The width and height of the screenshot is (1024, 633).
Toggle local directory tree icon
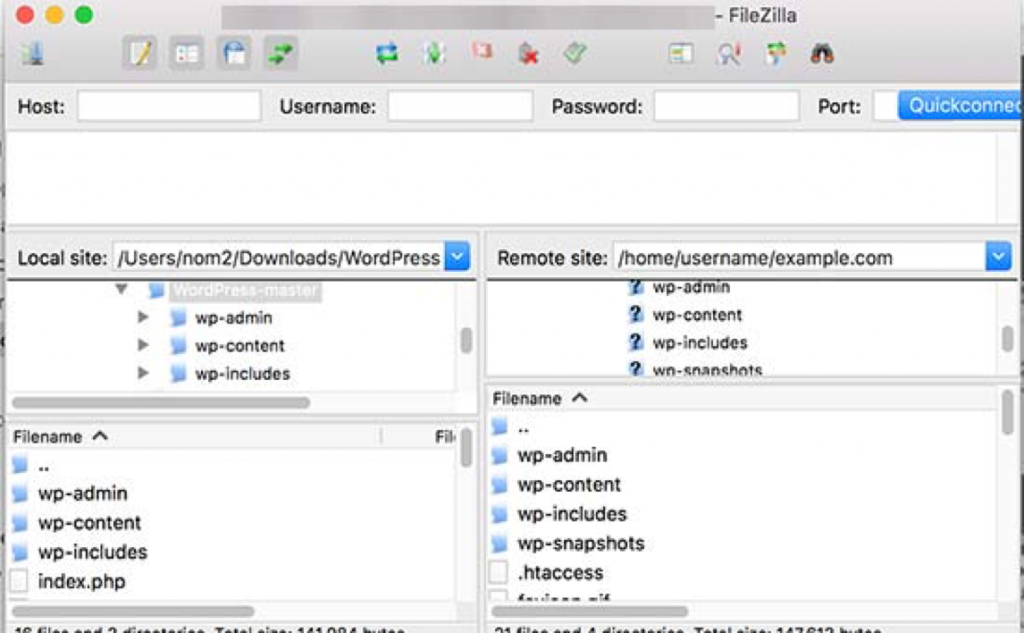point(186,54)
